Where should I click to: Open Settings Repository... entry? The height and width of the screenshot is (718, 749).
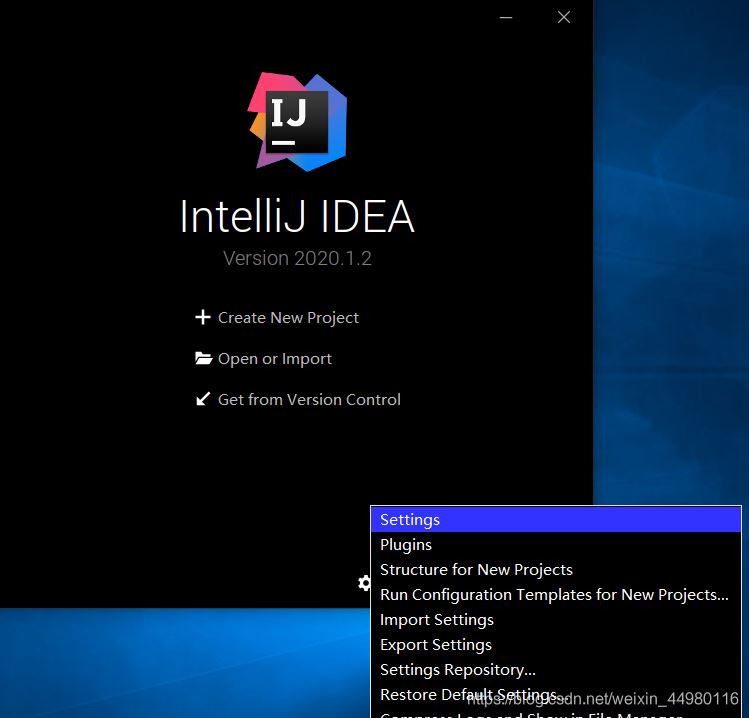coord(556,670)
